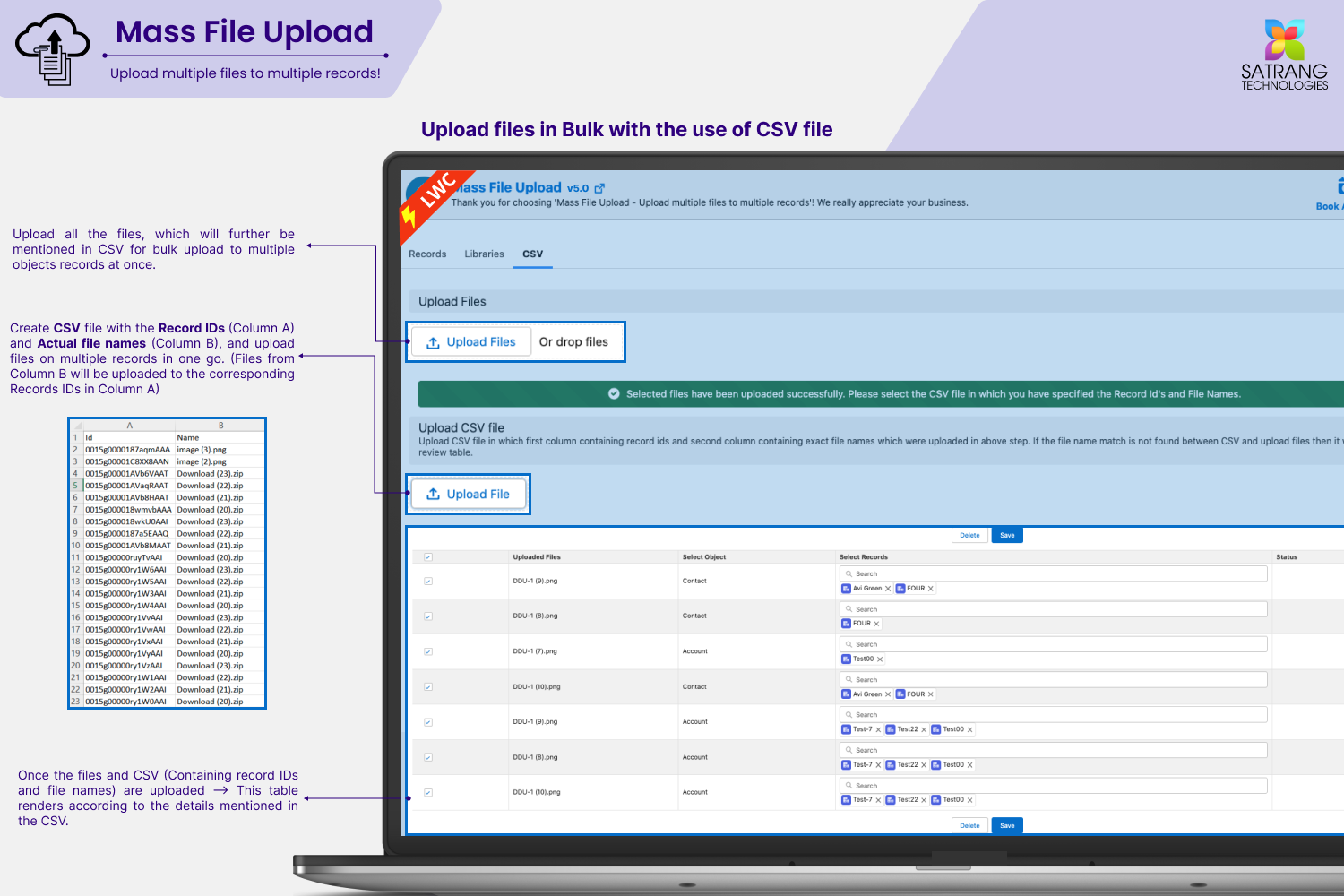Click the Select Records column header
This screenshot has width=1344, height=896.
pos(864,557)
